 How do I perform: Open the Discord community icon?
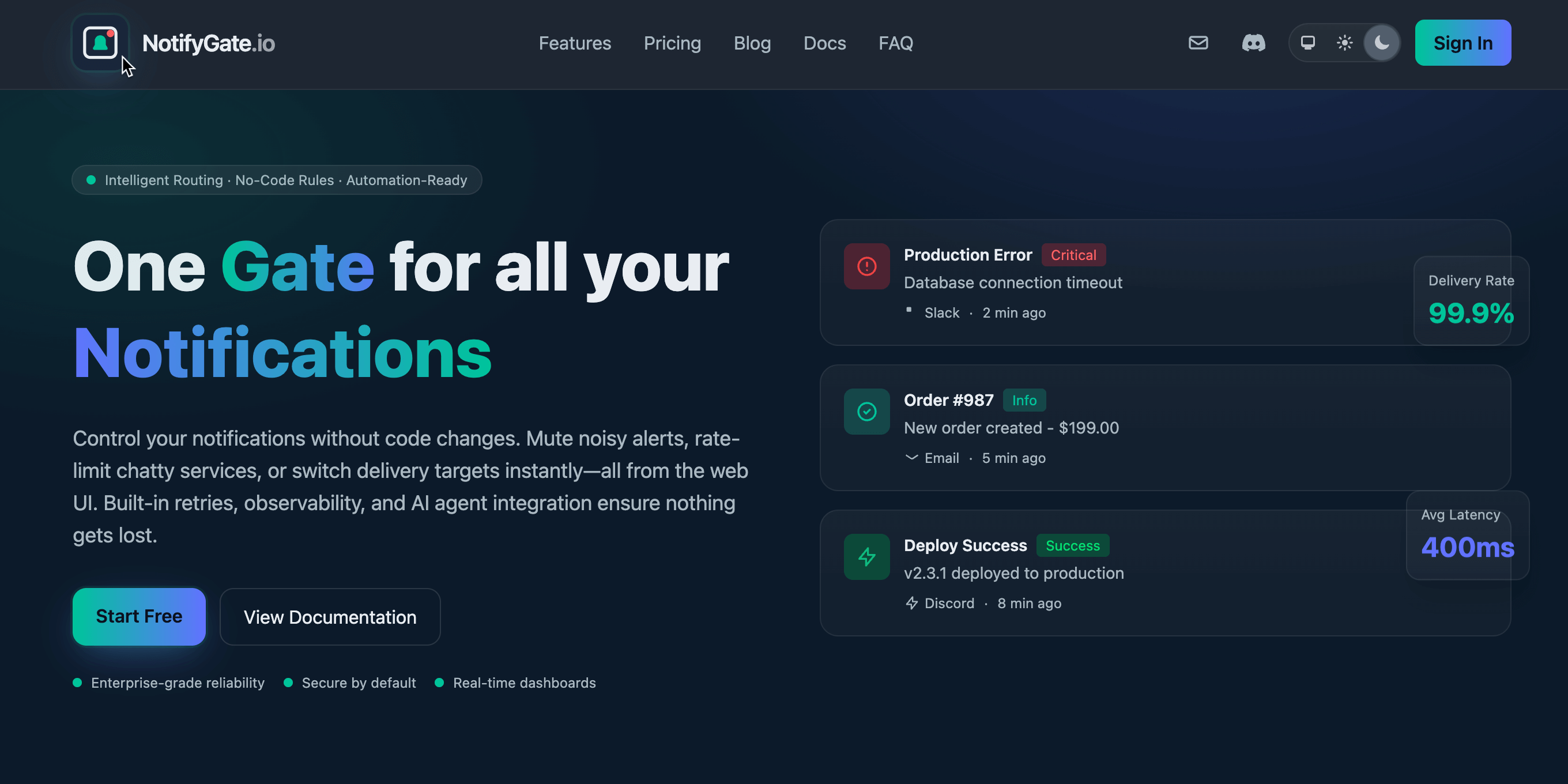click(x=1253, y=43)
